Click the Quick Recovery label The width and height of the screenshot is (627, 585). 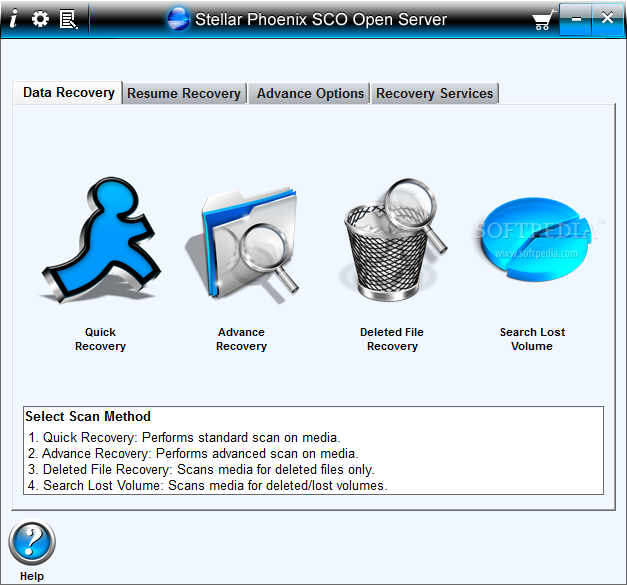tap(100, 339)
